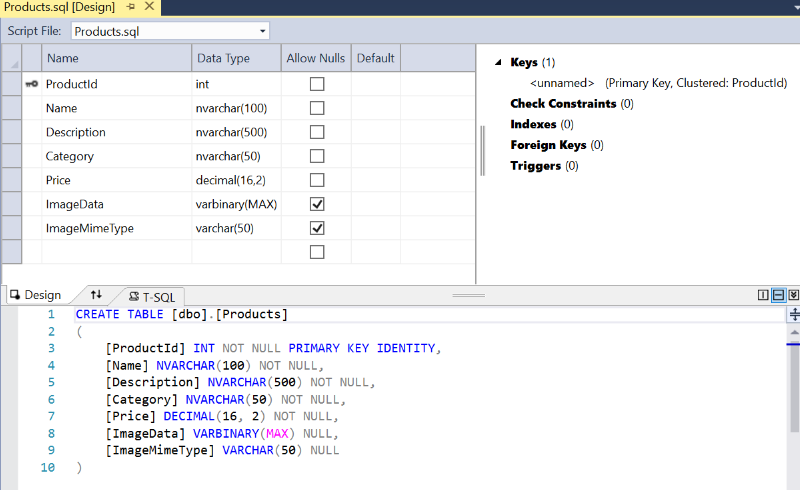Toggle Allow Nulls for ProductId
This screenshot has width=800, height=490.
[317, 84]
